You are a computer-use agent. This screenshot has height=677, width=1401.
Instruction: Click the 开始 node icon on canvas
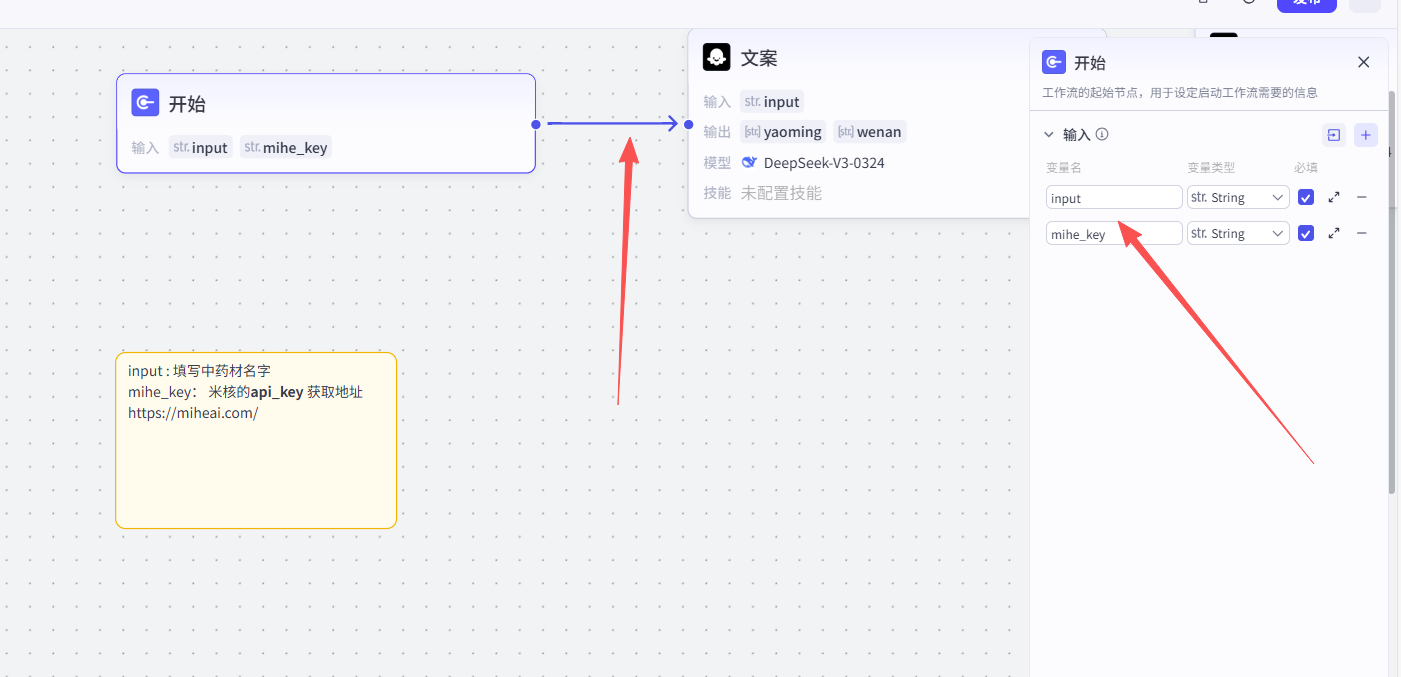(146, 103)
